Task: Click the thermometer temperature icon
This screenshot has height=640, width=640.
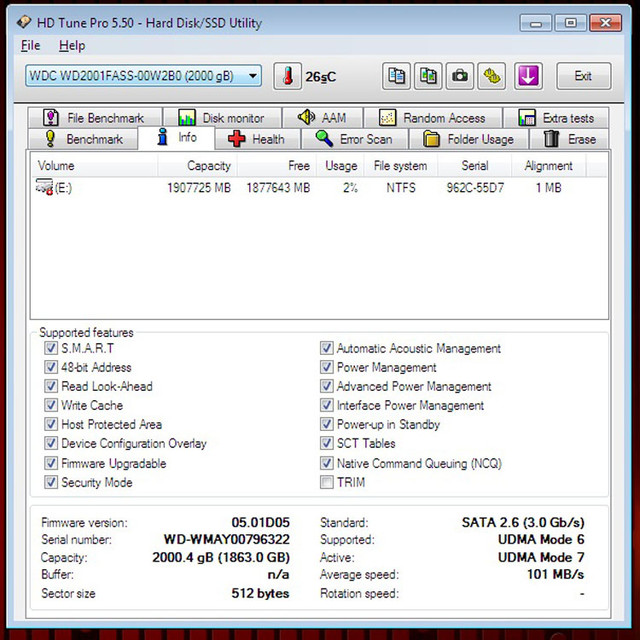Action: tap(287, 76)
